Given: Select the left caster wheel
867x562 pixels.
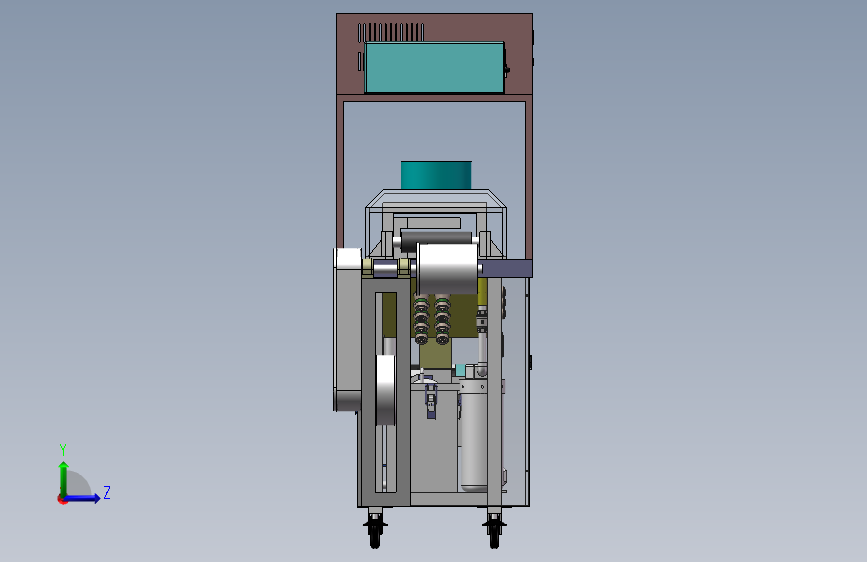Looking at the screenshot, I should pyautogui.click(x=375, y=530).
